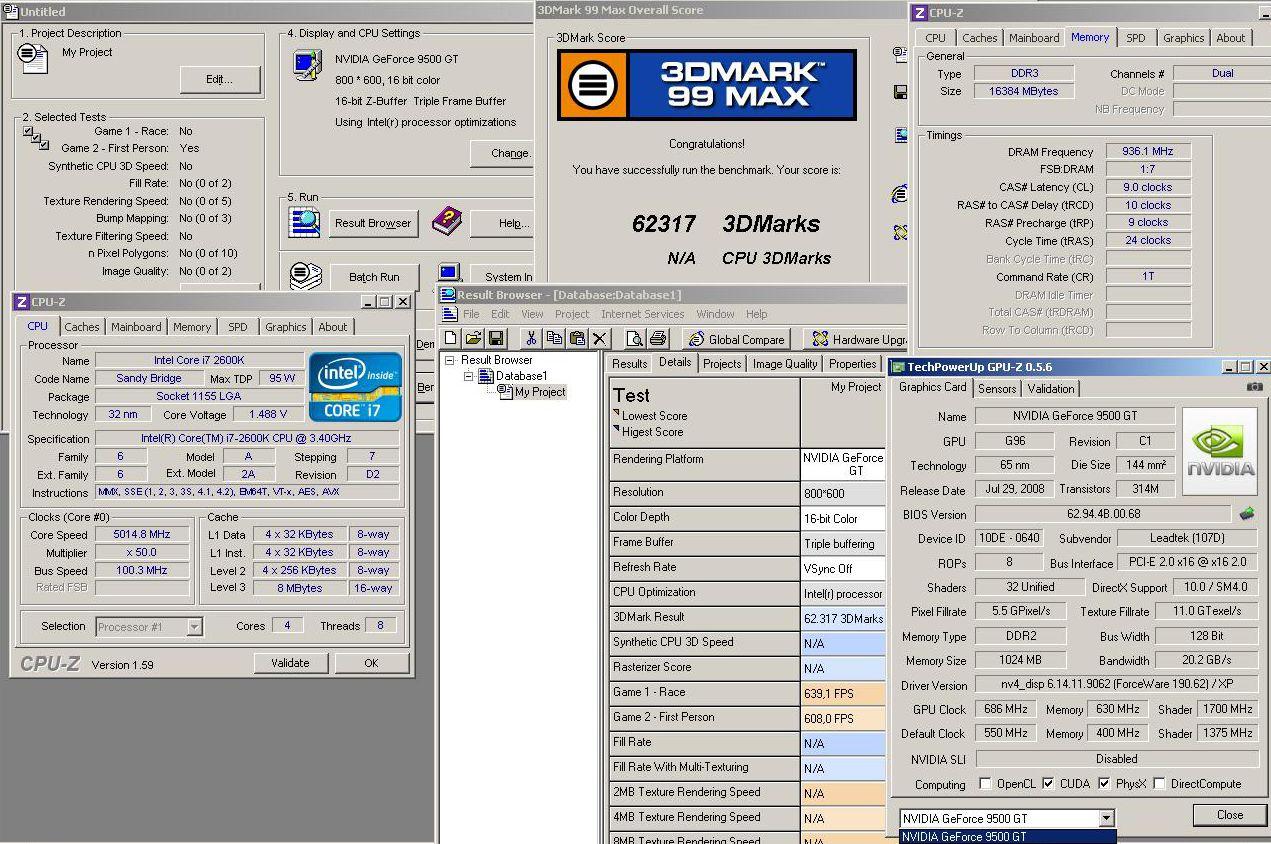Click the BIOS save icon in GPU-Z

pyautogui.click(x=1247, y=514)
